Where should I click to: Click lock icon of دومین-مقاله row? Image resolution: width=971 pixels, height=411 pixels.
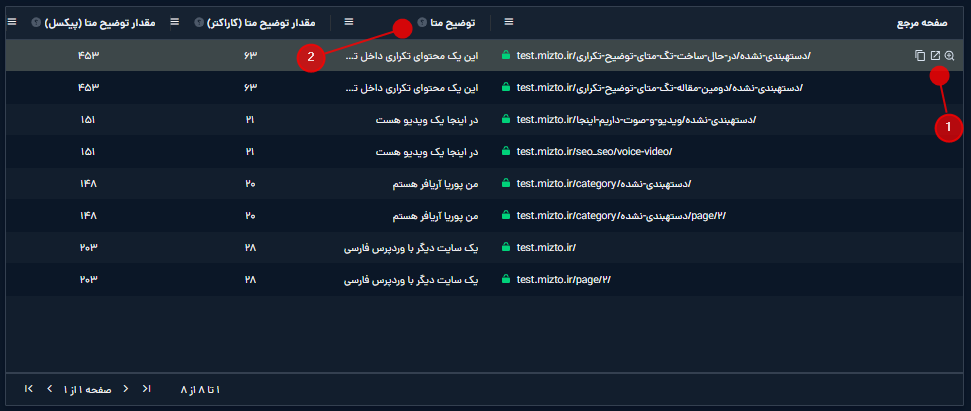click(x=506, y=88)
